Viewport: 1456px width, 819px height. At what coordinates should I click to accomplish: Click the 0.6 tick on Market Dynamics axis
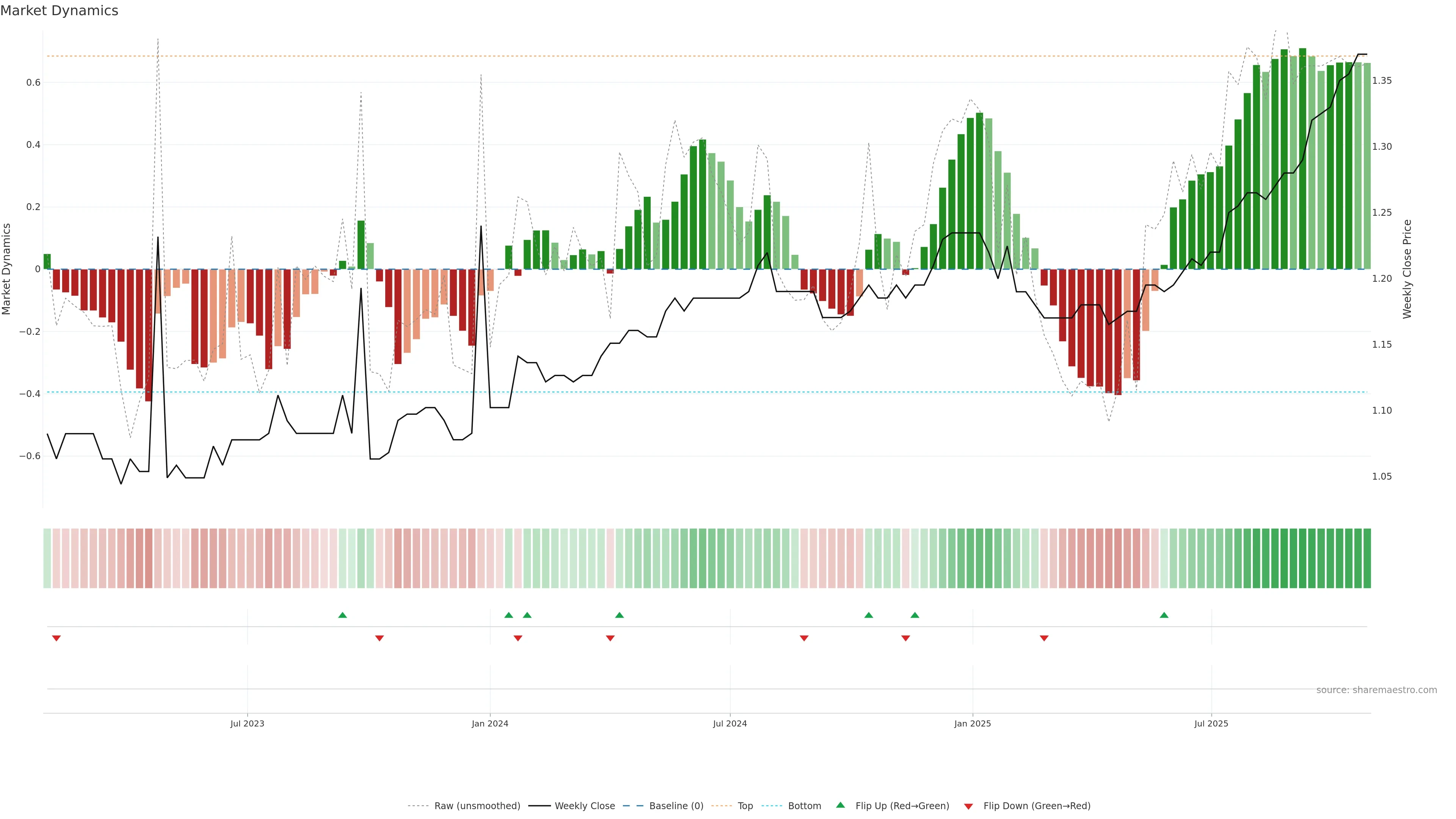click(x=33, y=83)
